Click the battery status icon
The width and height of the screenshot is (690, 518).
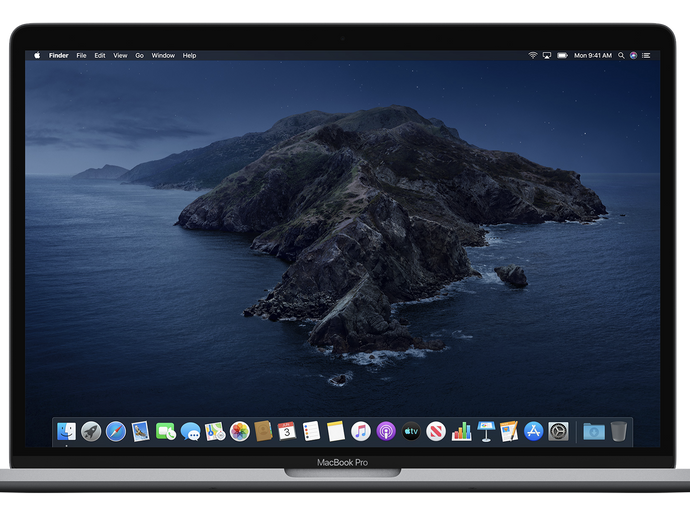562,55
